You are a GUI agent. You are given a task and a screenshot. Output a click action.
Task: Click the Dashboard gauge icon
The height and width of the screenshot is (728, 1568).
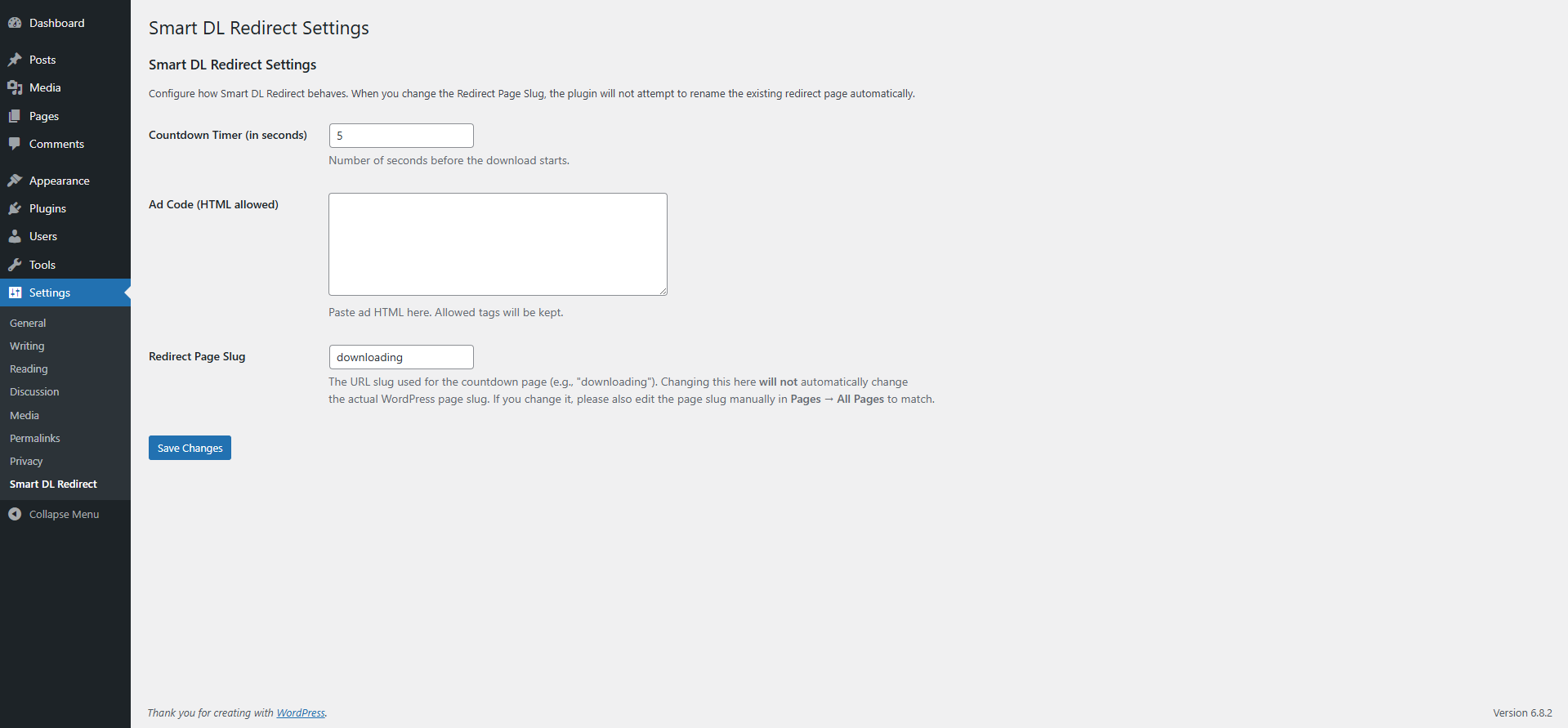[15, 23]
